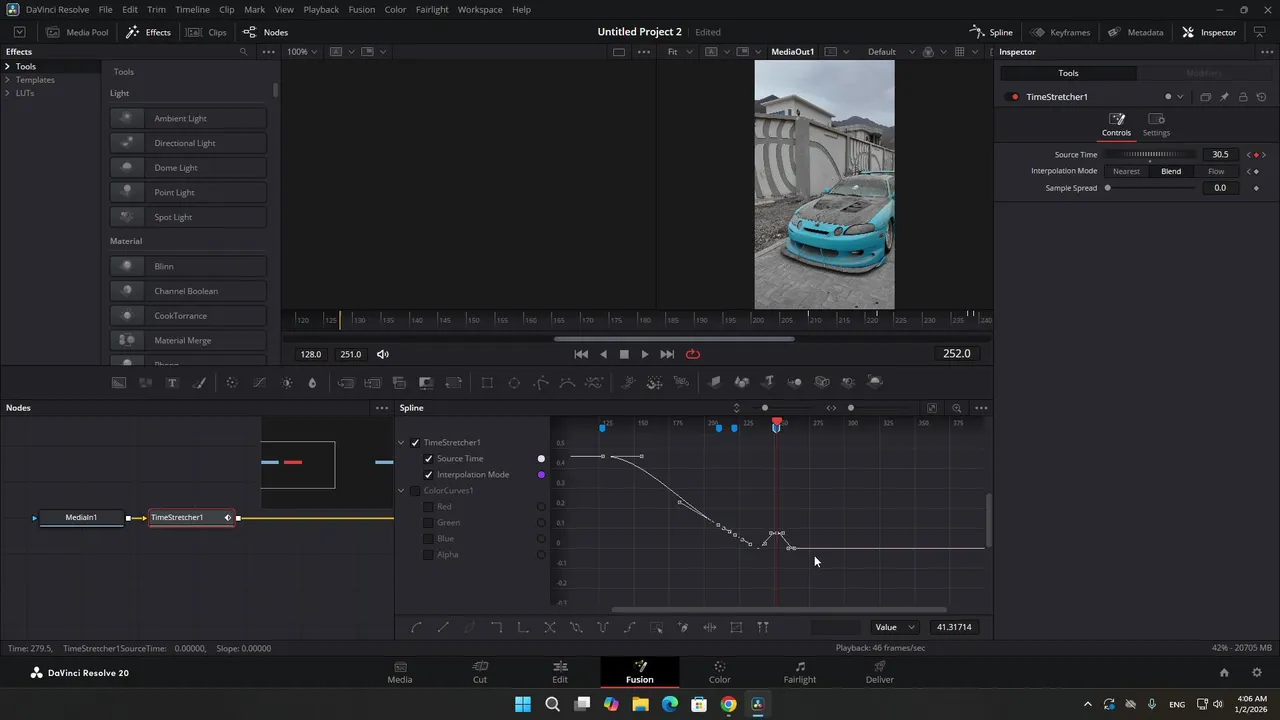1280x720 pixels.
Task: Collapse ColorCurves1 in spline tree
Action: pos(402,491)
